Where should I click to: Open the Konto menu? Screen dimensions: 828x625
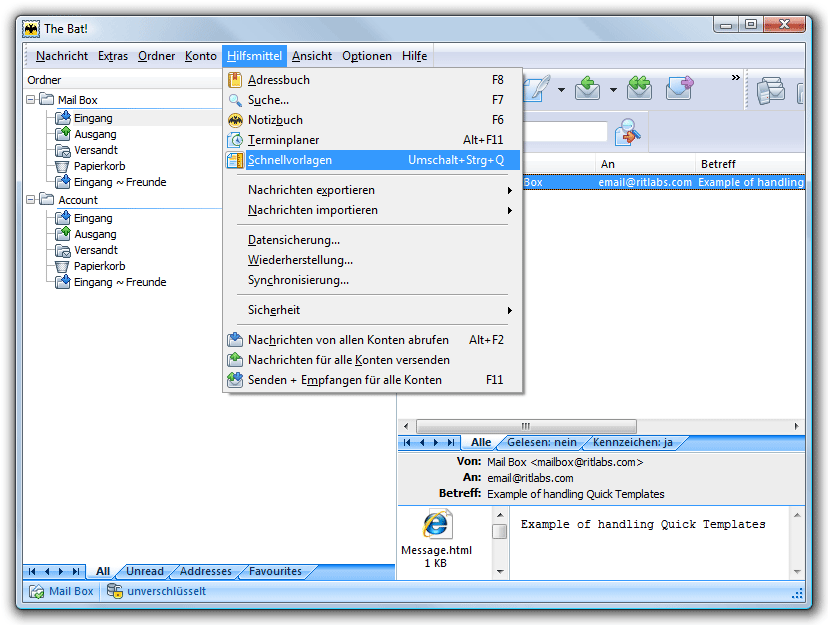[201, 56]
